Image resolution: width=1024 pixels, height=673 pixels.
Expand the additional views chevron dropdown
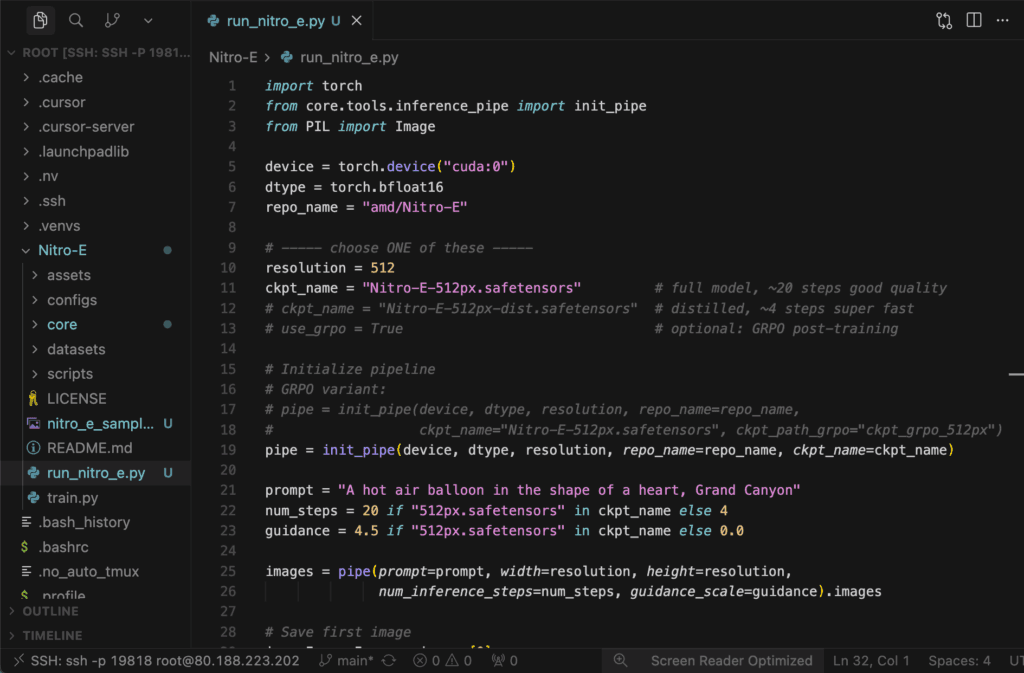[x=148, y=20]
